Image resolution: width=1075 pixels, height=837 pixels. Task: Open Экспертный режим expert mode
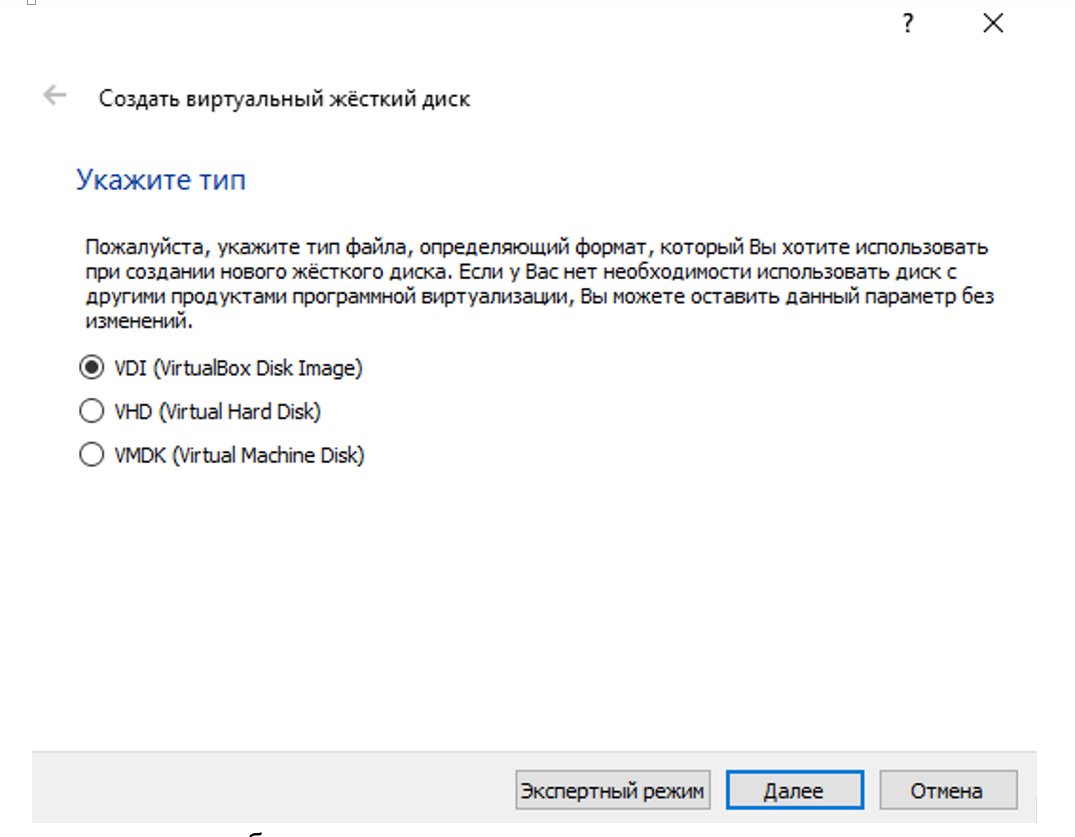pos(612,790)
